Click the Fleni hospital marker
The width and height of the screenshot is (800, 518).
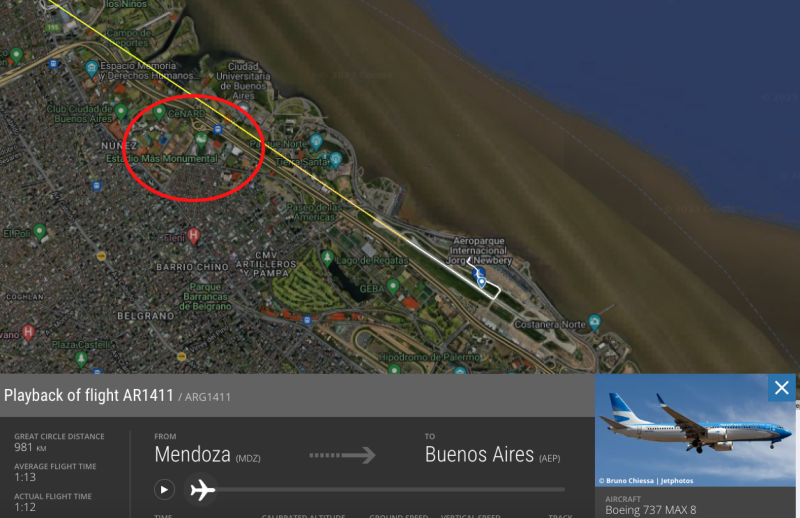pyautogui.click(x=193, y=236)
